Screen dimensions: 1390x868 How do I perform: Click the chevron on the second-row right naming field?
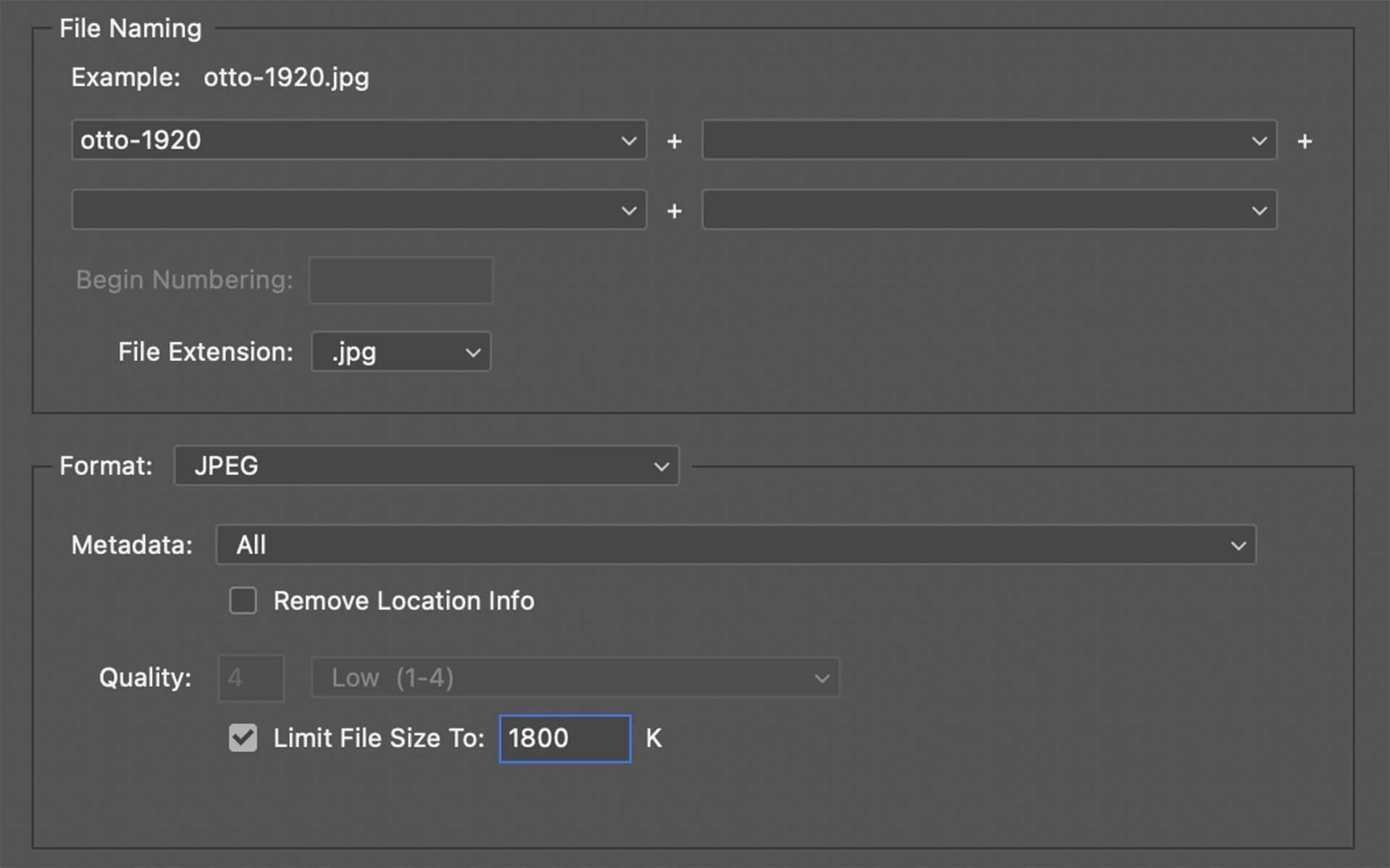pos(1258,210)
